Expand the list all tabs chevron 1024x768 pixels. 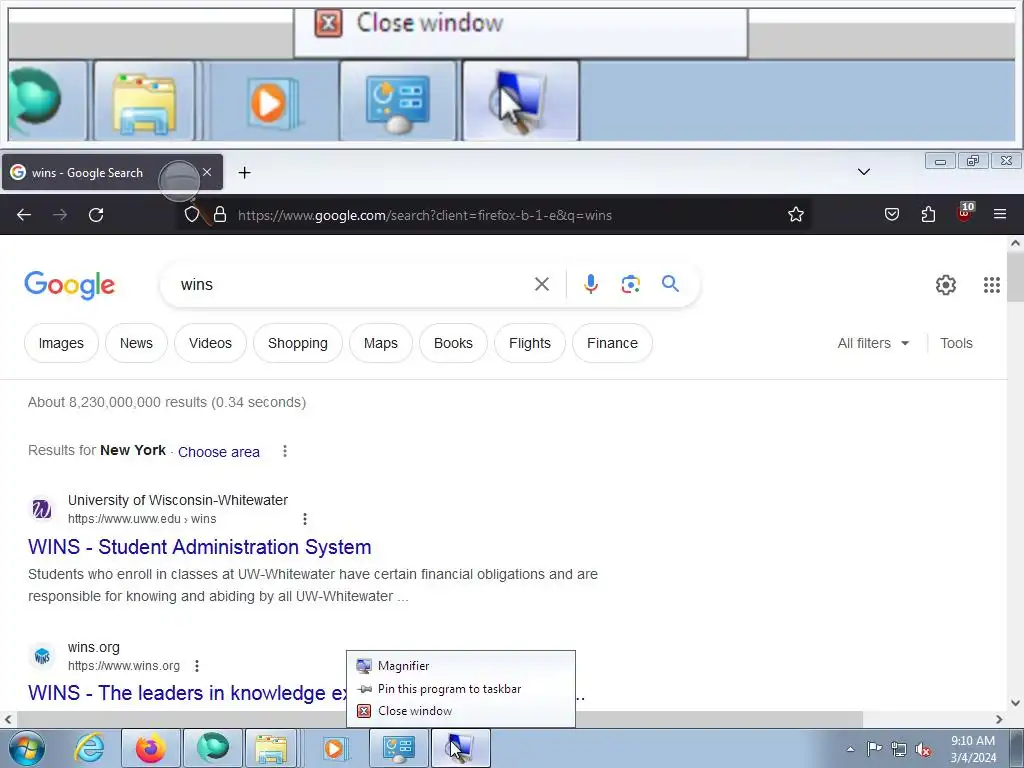863,172
